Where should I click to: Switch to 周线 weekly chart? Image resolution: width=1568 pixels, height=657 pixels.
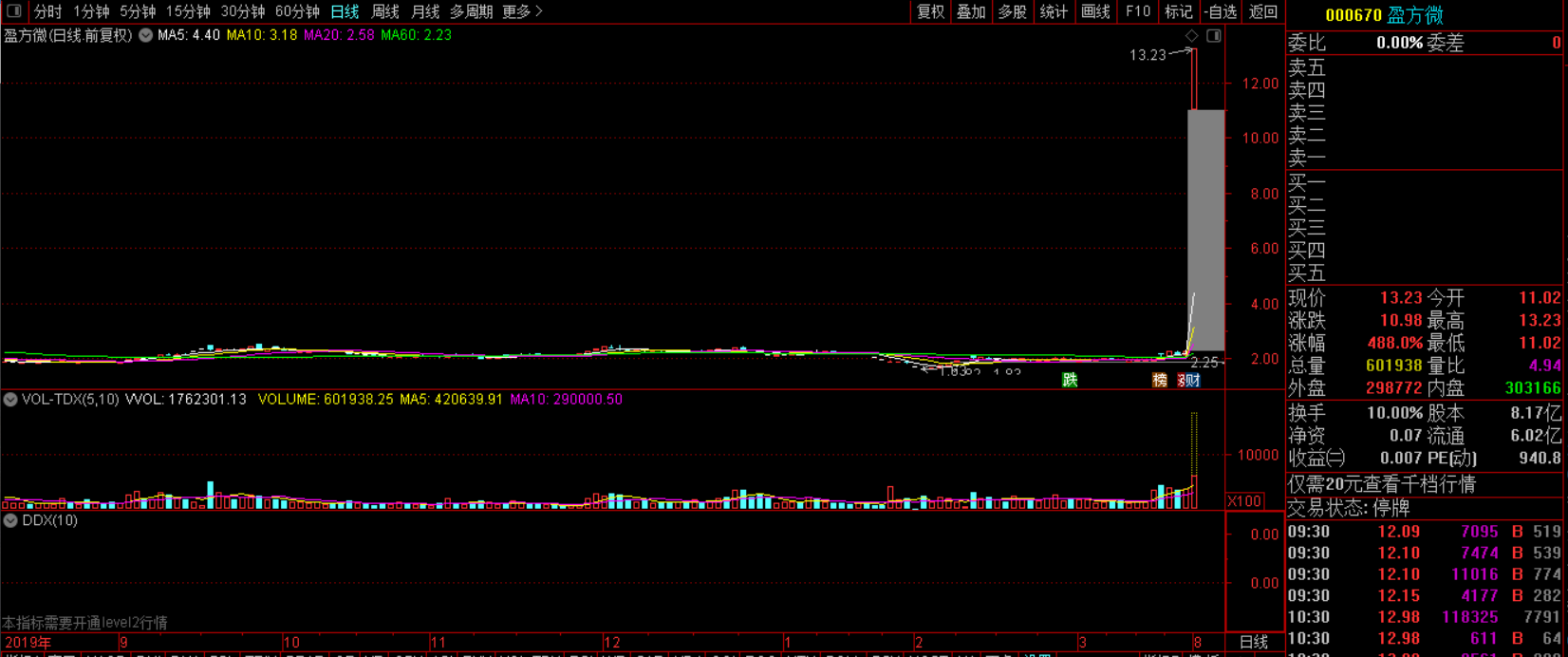pos(385,12)
